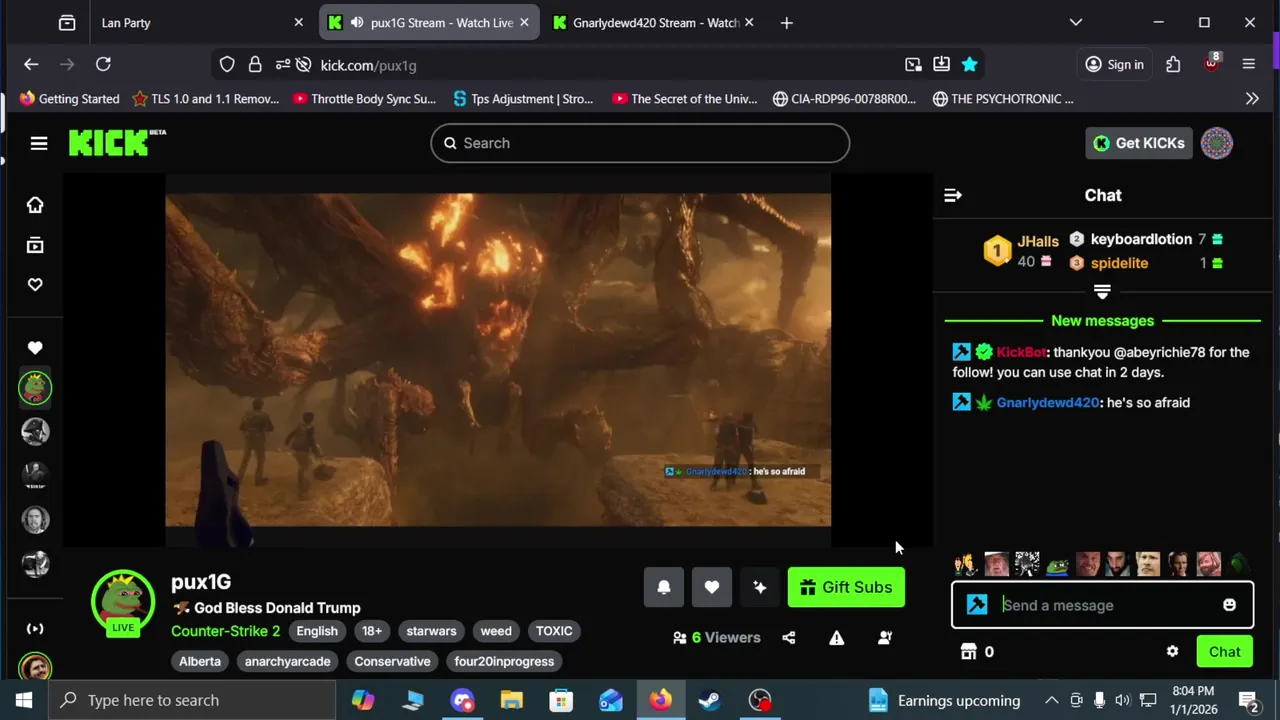This screenshot has width=1280, height=720.
Task: Expand the chat leaderboard dropdown arrow
Action: tap(1102, 292)
